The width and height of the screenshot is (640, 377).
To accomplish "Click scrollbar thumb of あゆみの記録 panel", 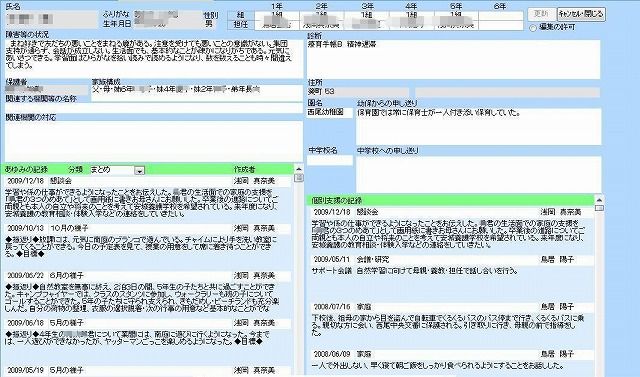I will coord(299,177).
